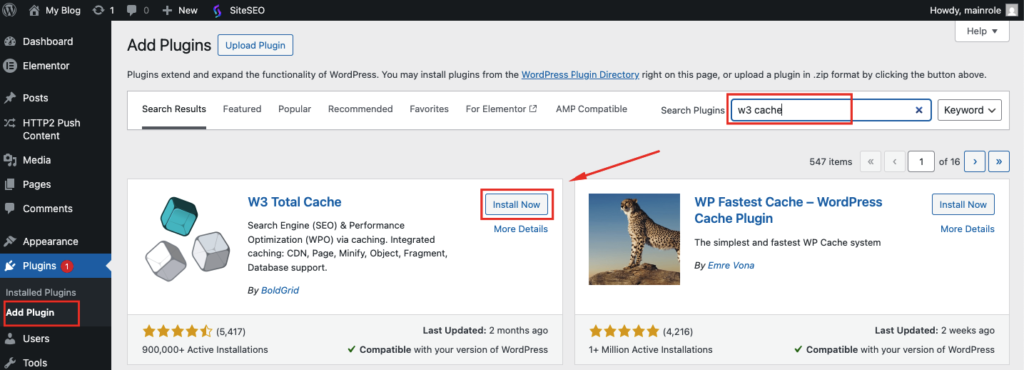Open WP Fastest Cache title link
1024x370 pixels.
tap(788, 209)
